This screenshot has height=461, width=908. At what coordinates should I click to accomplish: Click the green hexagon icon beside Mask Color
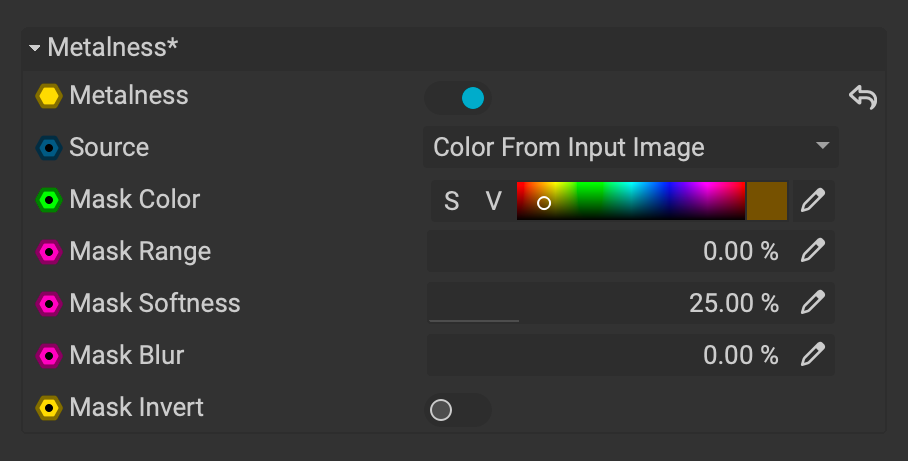[x=48, y=200]
